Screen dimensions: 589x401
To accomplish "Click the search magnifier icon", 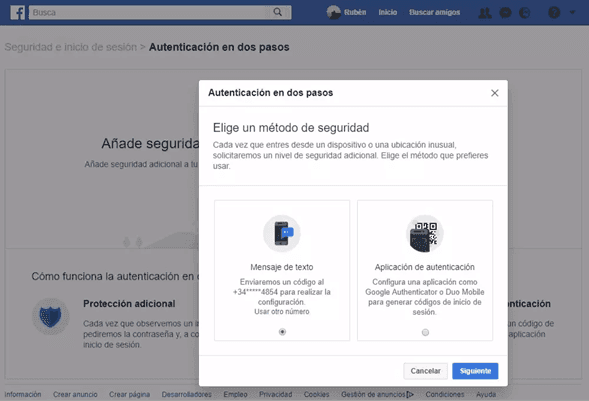I will point(278,12).
